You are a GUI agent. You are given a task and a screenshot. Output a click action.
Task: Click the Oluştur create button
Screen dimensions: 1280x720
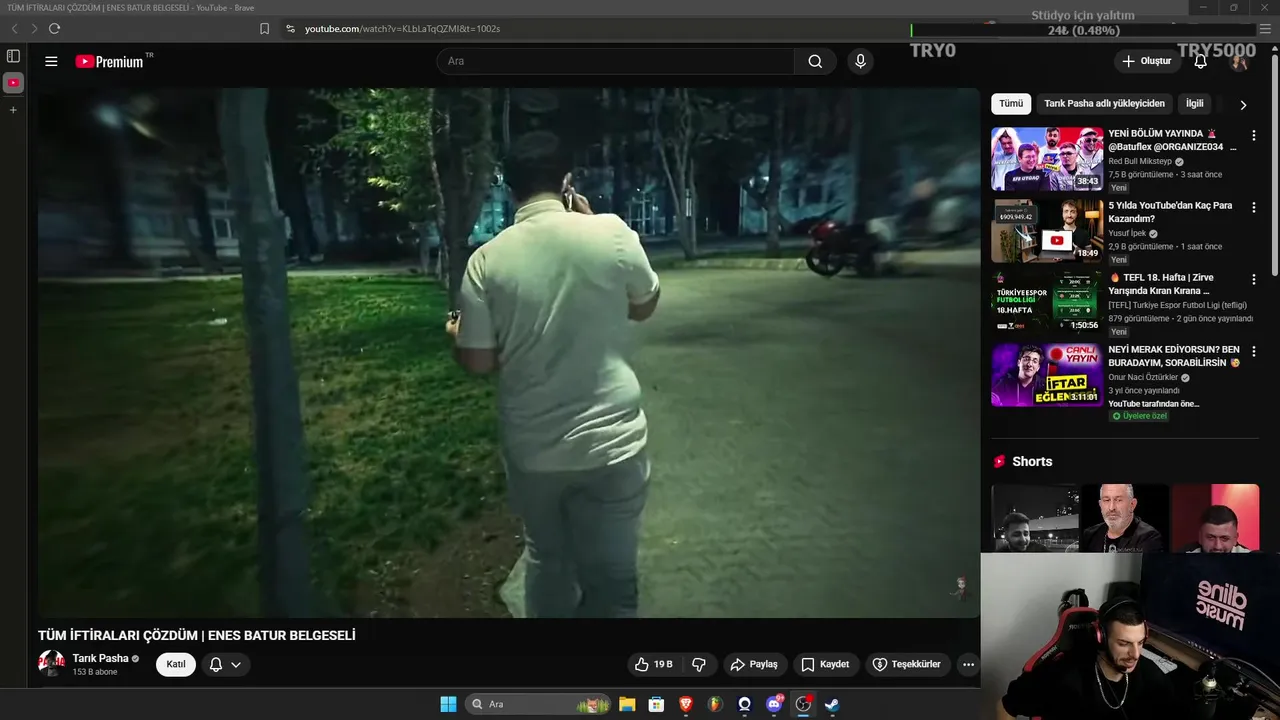[1147, 61]
